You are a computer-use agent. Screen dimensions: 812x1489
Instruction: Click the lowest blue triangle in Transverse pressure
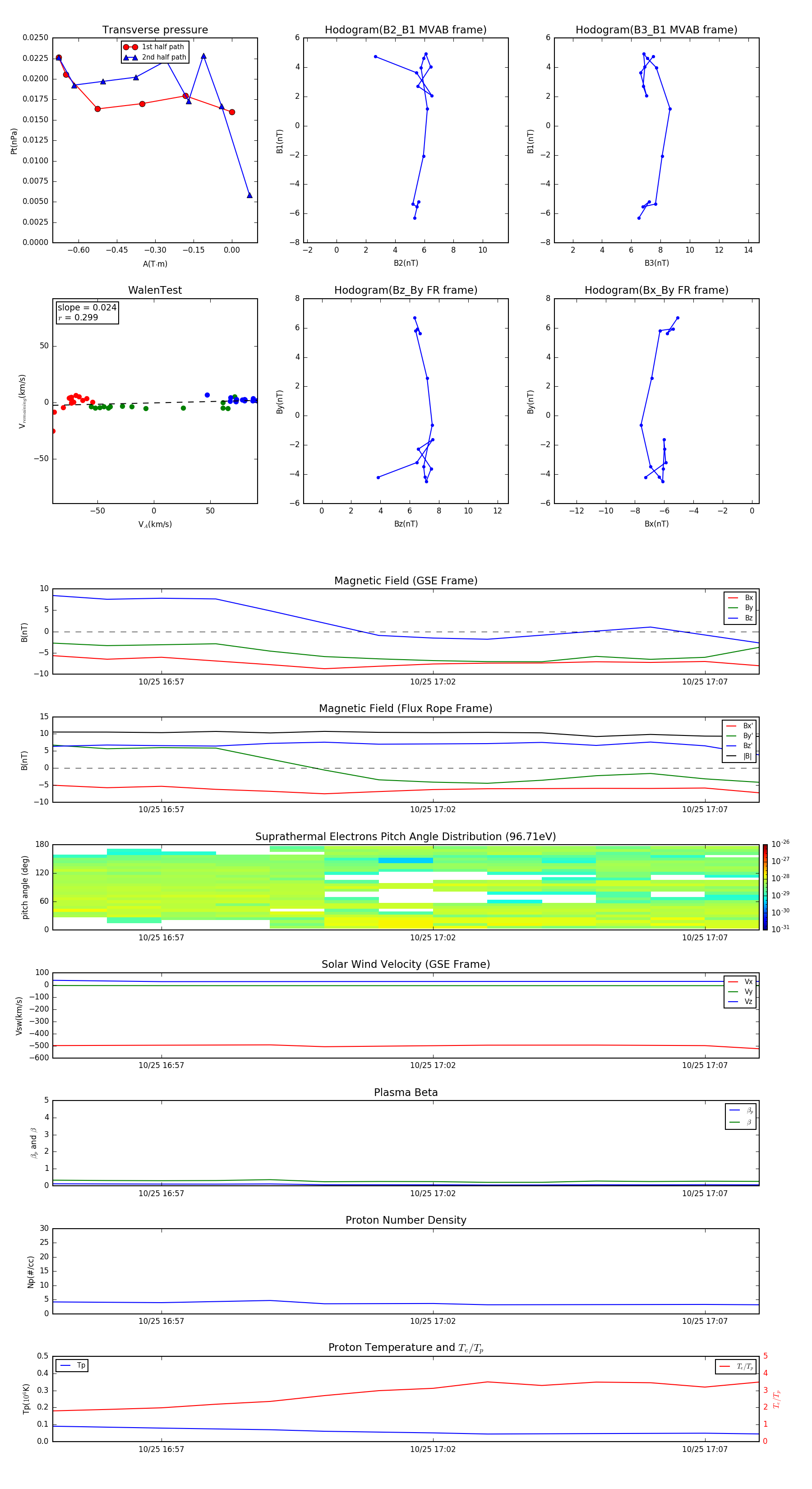point(249,195)
